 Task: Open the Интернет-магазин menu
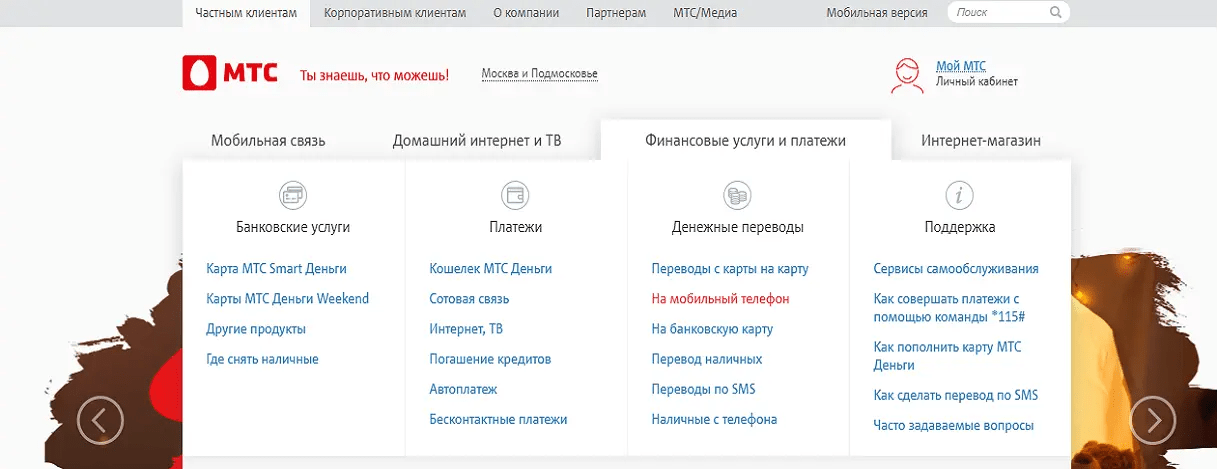981,141
